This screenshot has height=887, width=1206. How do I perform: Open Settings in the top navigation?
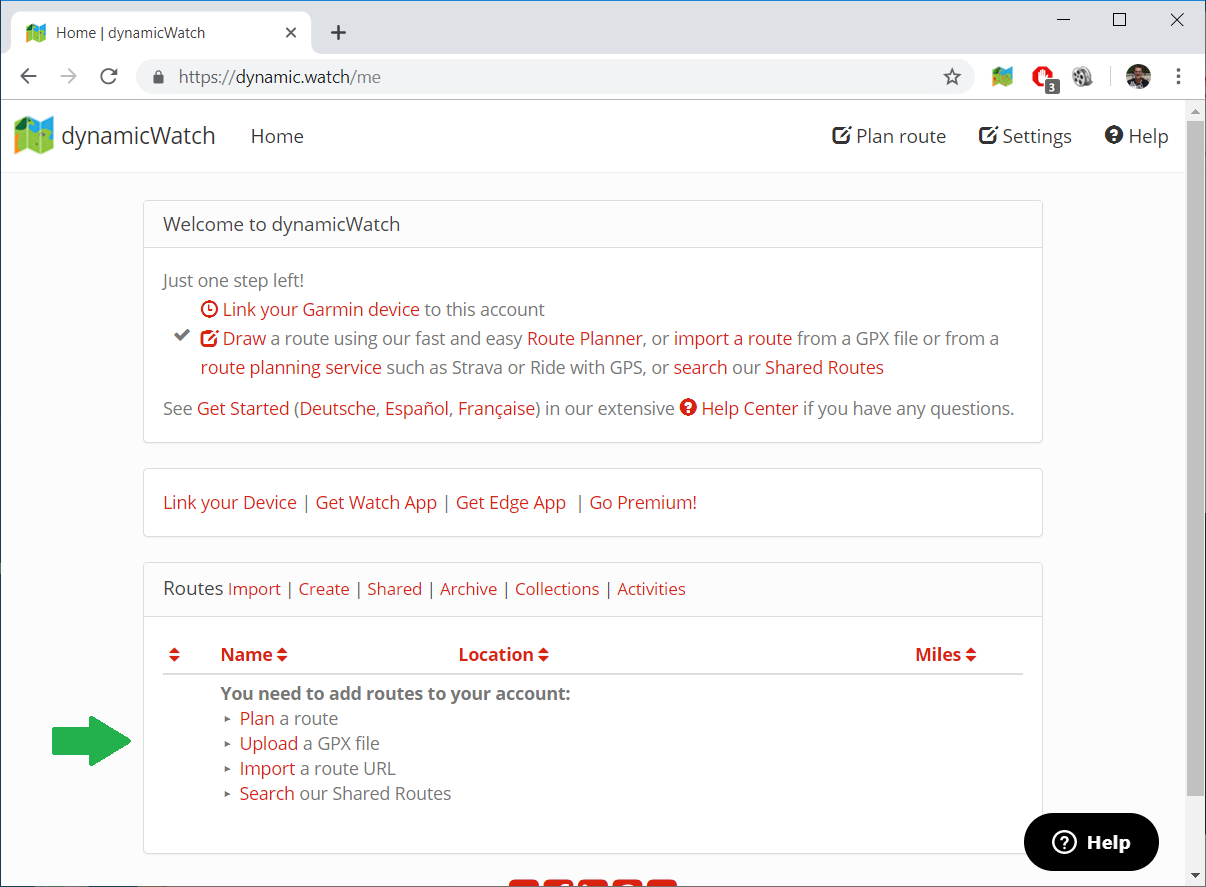pyautogui.click(x=1025, y=137)
